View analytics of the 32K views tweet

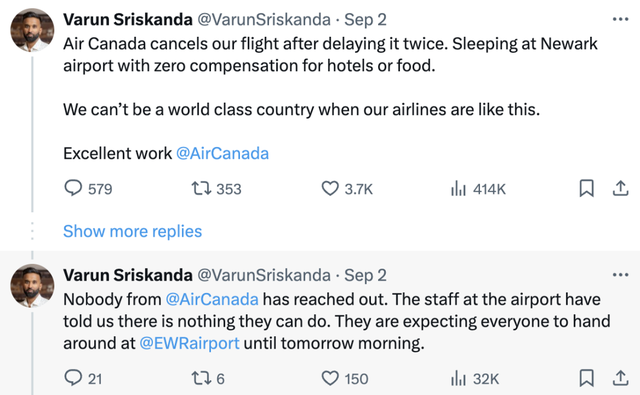click(x=475, y=378)
